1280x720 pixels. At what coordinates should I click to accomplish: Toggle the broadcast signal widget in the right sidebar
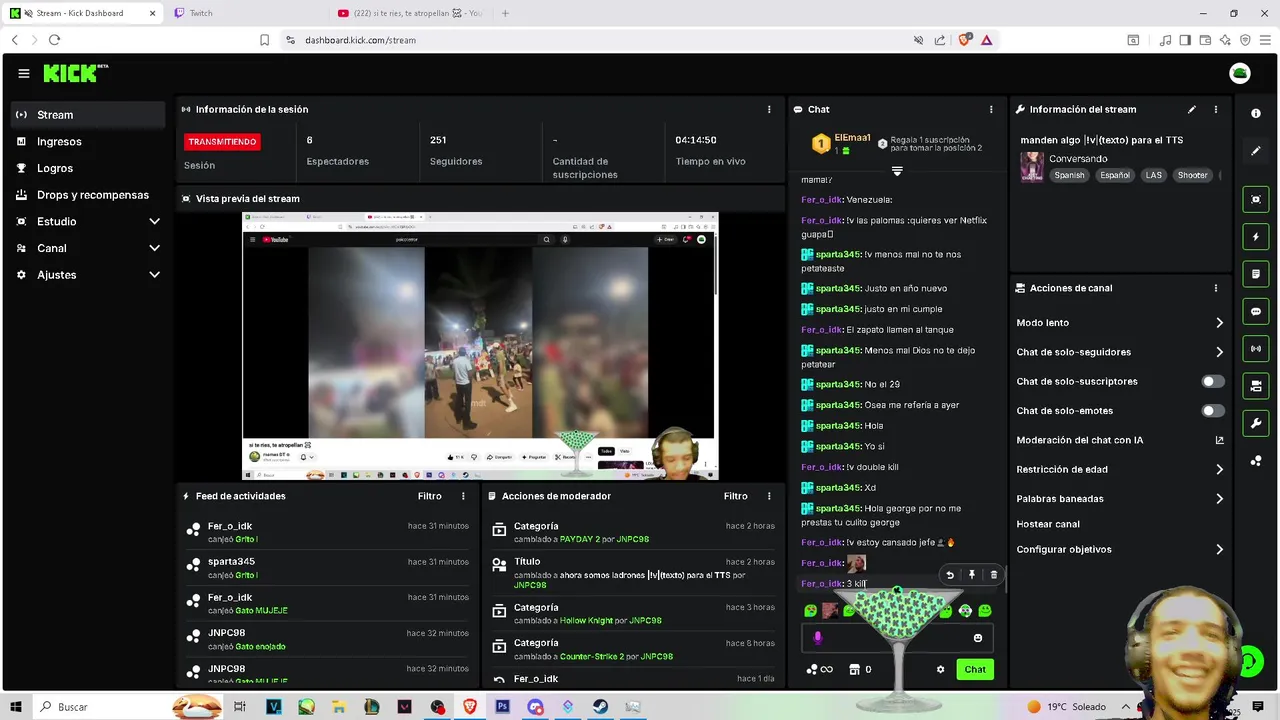[1256, 349]
